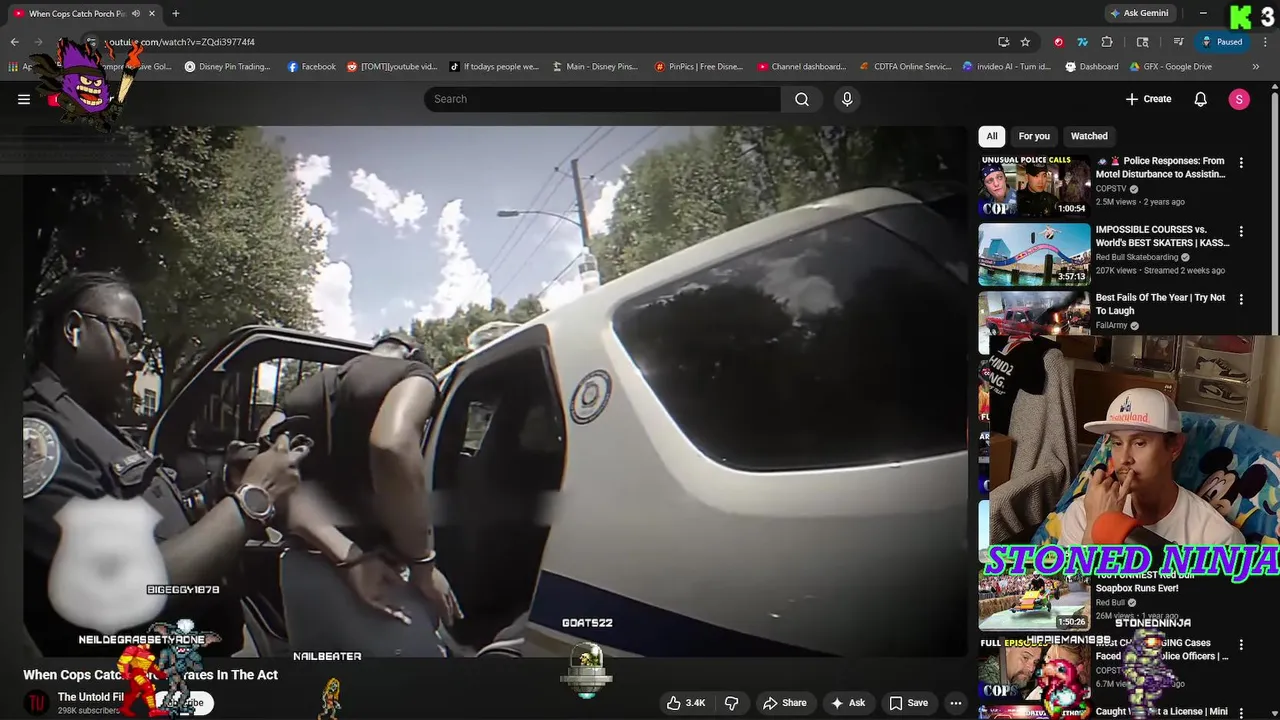Open new browser tab
The width and height of the screenshot is (1280, 720).
[175, 14]
